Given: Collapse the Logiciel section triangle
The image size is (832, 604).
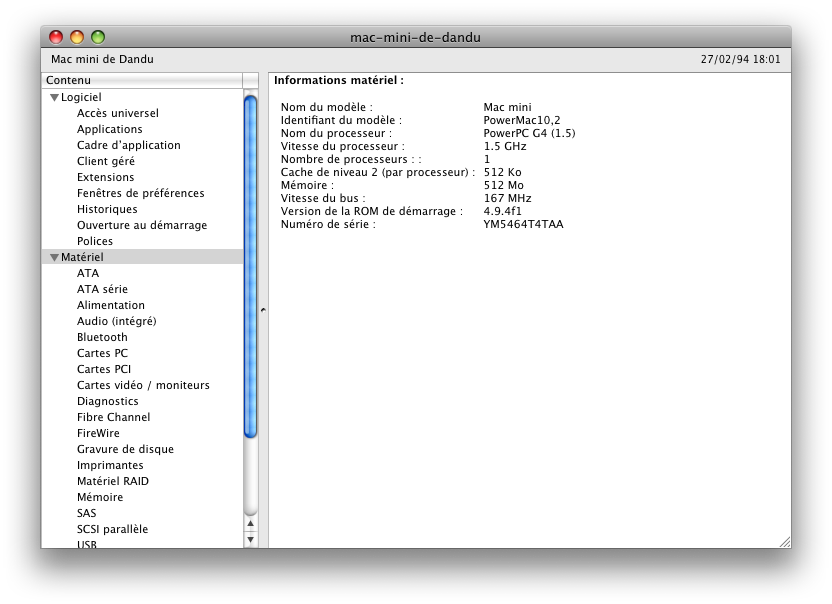Looking at the screenshot, I should click(54, 98).
